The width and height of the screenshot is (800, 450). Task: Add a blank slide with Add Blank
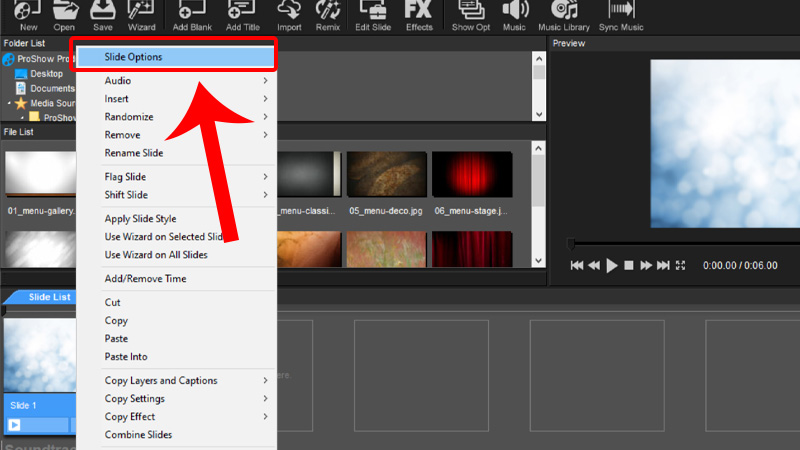tap(192, 14)
